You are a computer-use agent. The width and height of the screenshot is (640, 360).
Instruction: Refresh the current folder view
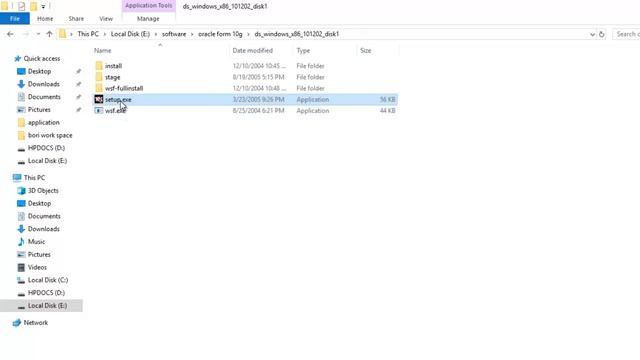pos(602,34)
